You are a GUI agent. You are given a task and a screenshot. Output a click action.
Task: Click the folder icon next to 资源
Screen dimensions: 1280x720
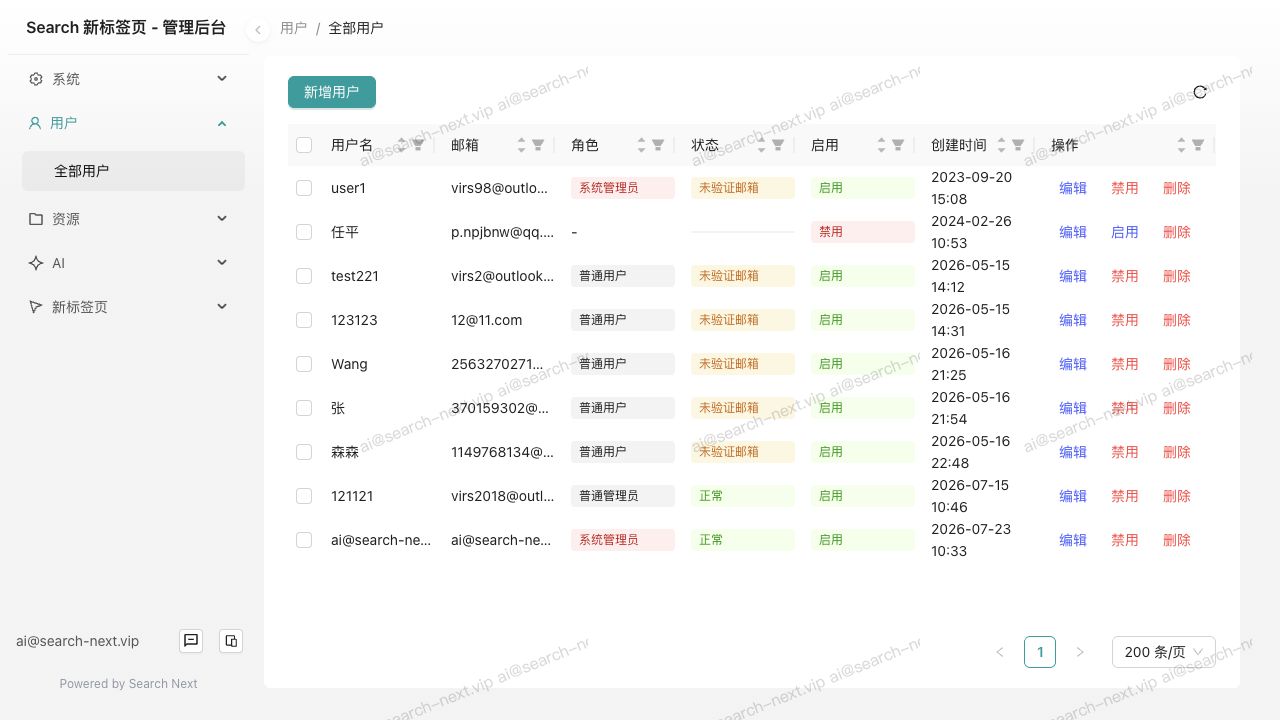point(36,219)
